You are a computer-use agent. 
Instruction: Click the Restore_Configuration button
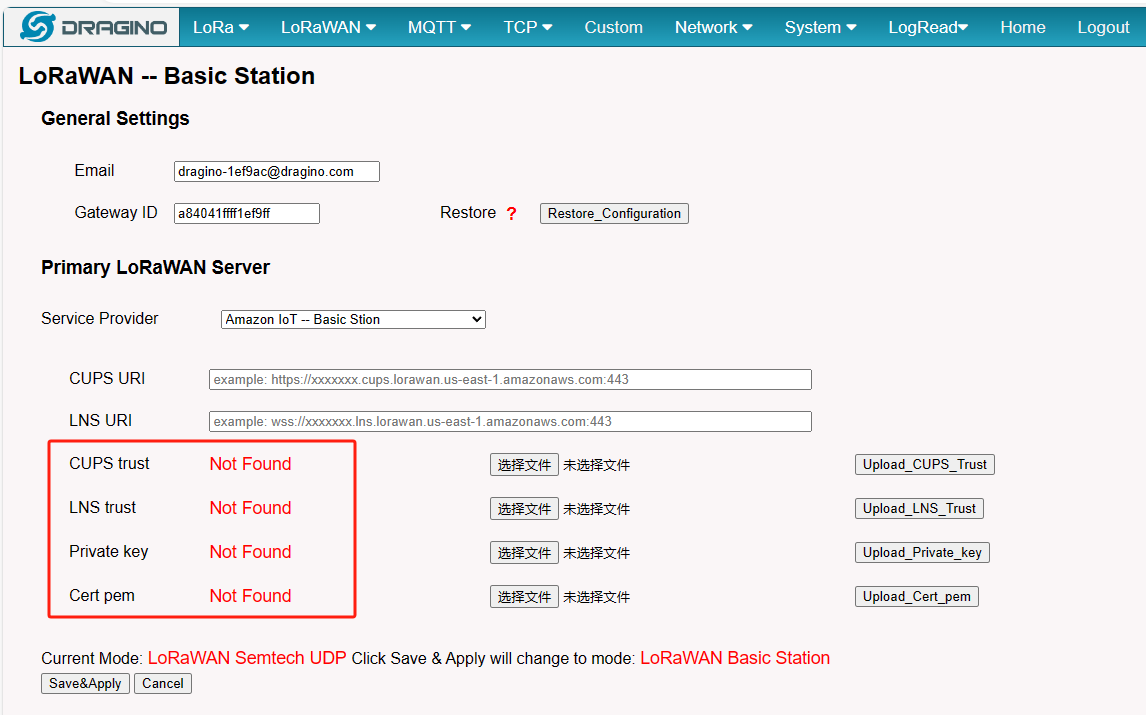(x=614, y=213)
